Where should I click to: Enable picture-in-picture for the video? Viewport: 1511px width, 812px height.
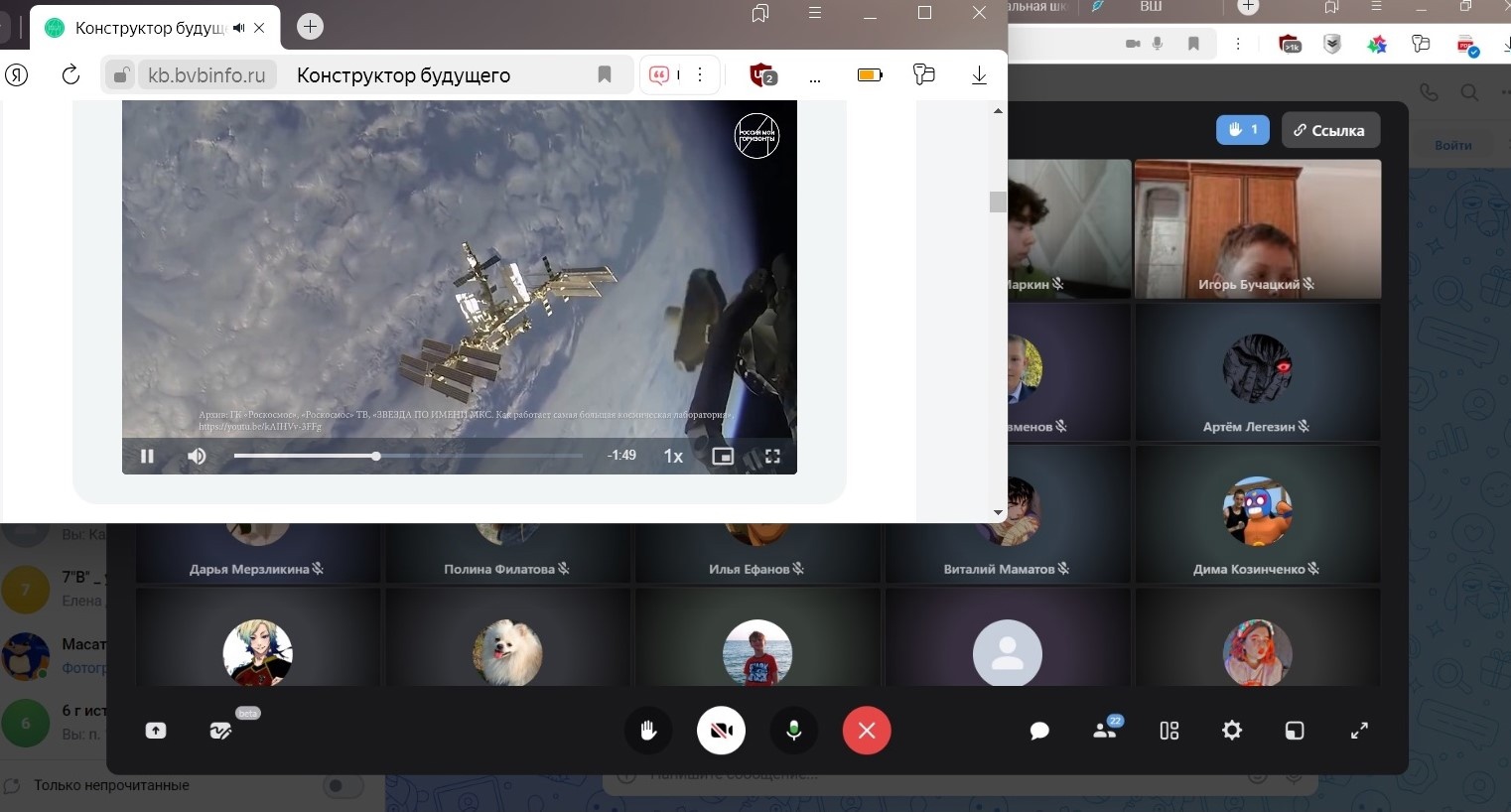point(723,456)
